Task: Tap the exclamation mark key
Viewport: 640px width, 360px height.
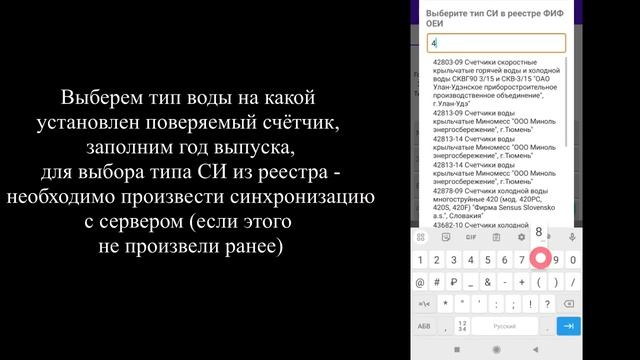Action: tap(530, 304)
